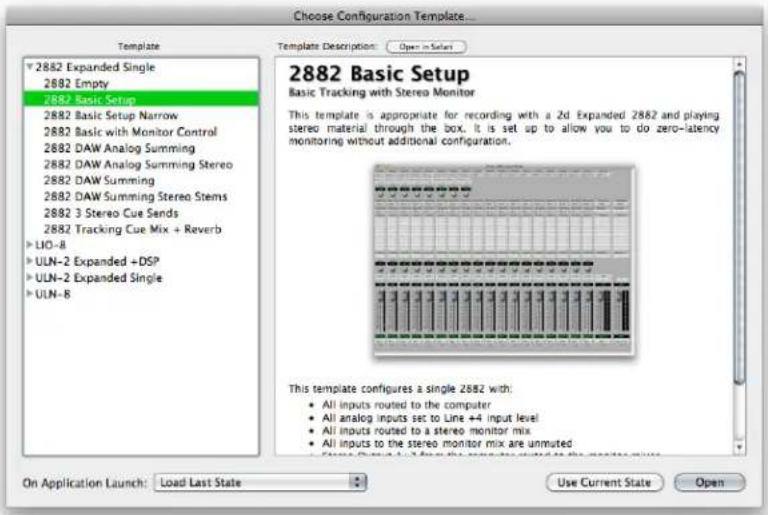
Task: Click the Basic Tracking with Stereo Monitor subtitle
Action: click(x=382, y=92)
